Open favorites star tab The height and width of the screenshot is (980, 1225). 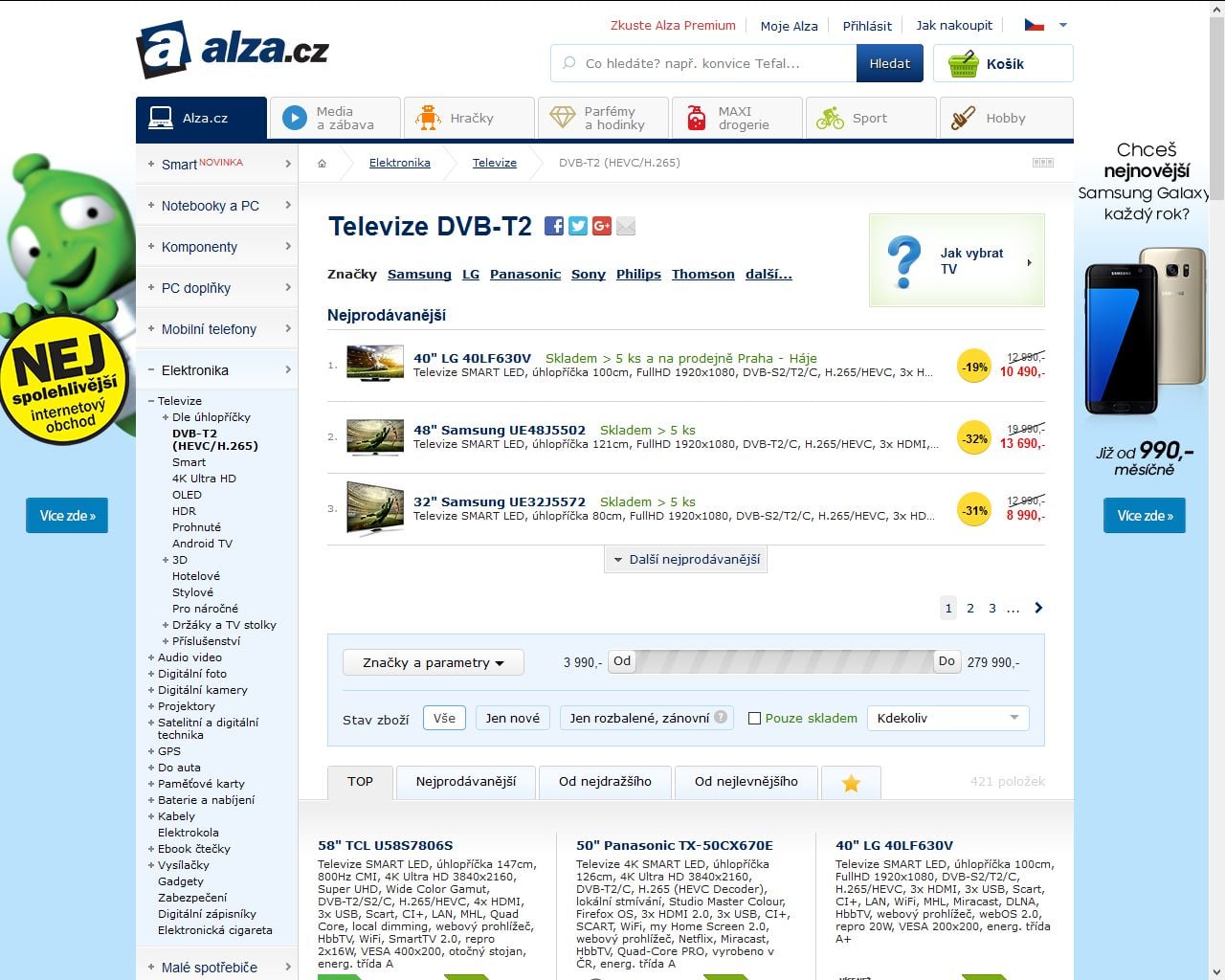[851, 783]
